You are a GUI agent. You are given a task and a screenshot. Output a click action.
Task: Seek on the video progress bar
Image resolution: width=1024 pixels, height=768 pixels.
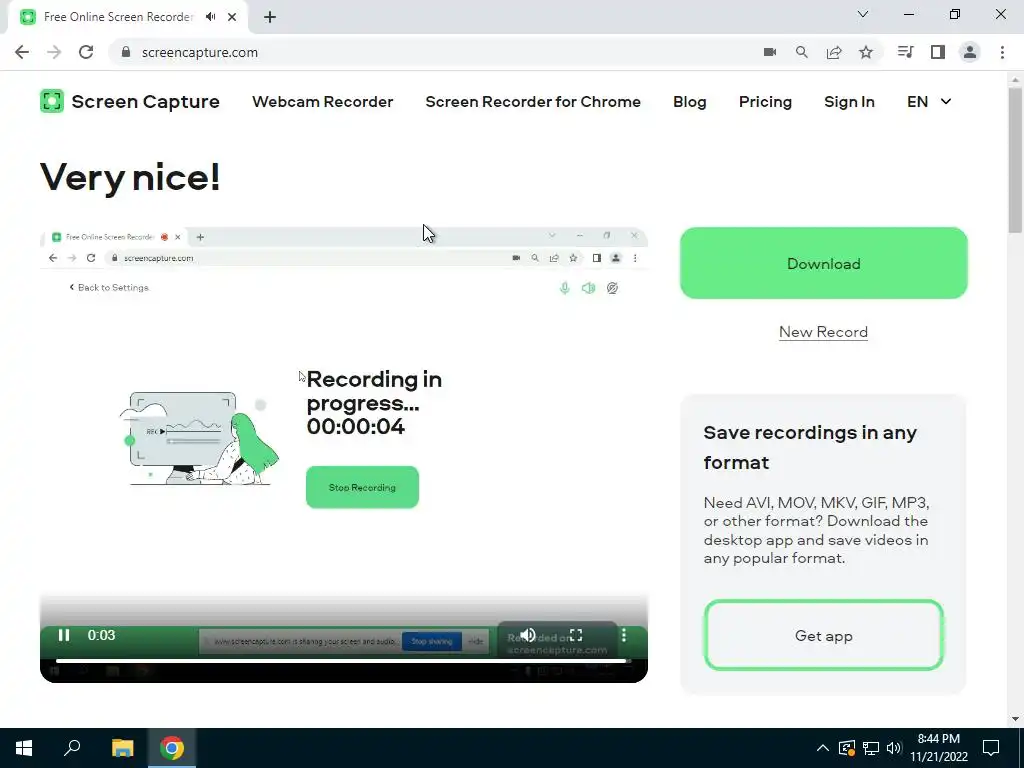pos(344,661)
